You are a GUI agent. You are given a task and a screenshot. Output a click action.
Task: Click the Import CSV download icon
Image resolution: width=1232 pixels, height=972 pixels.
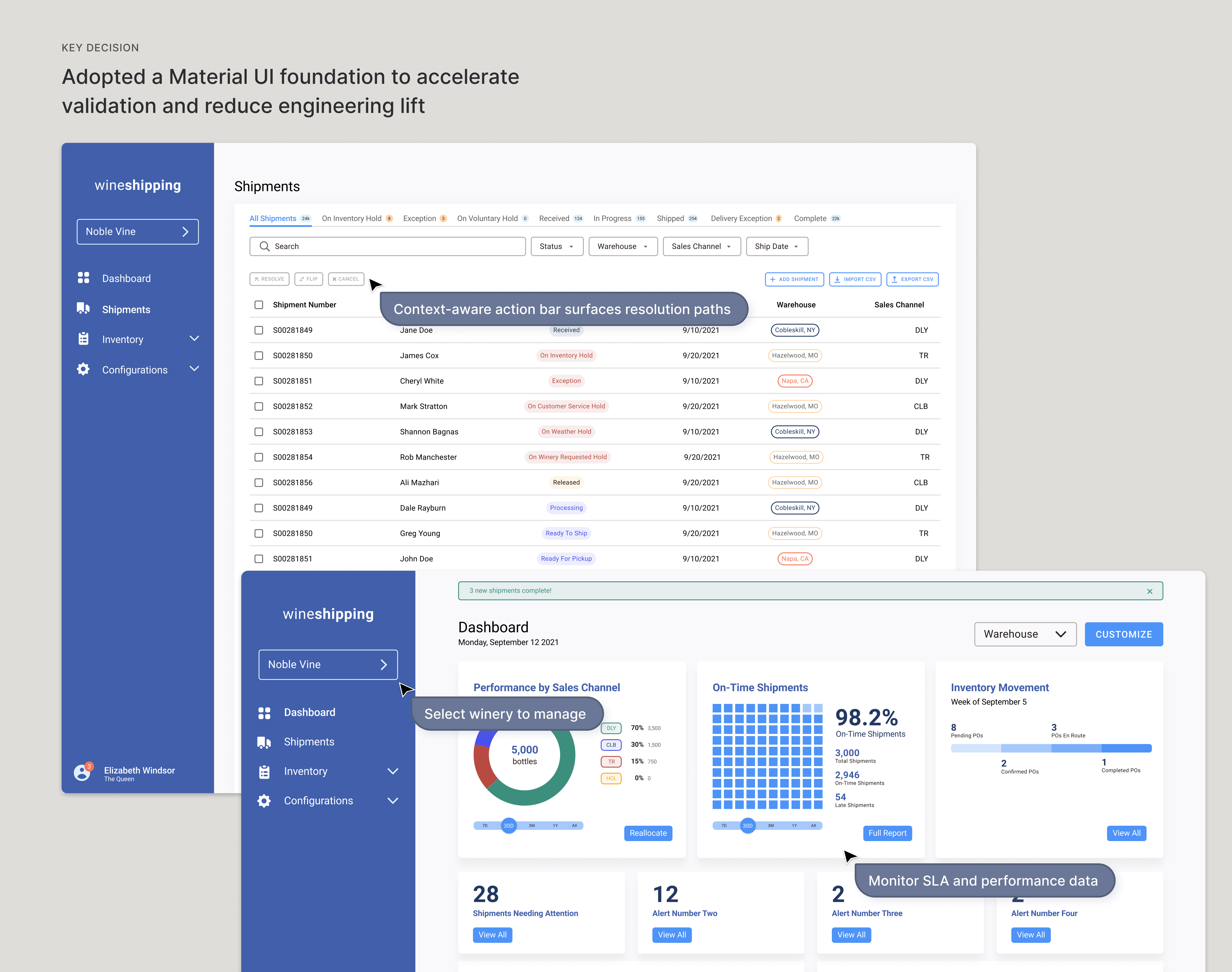837,279
